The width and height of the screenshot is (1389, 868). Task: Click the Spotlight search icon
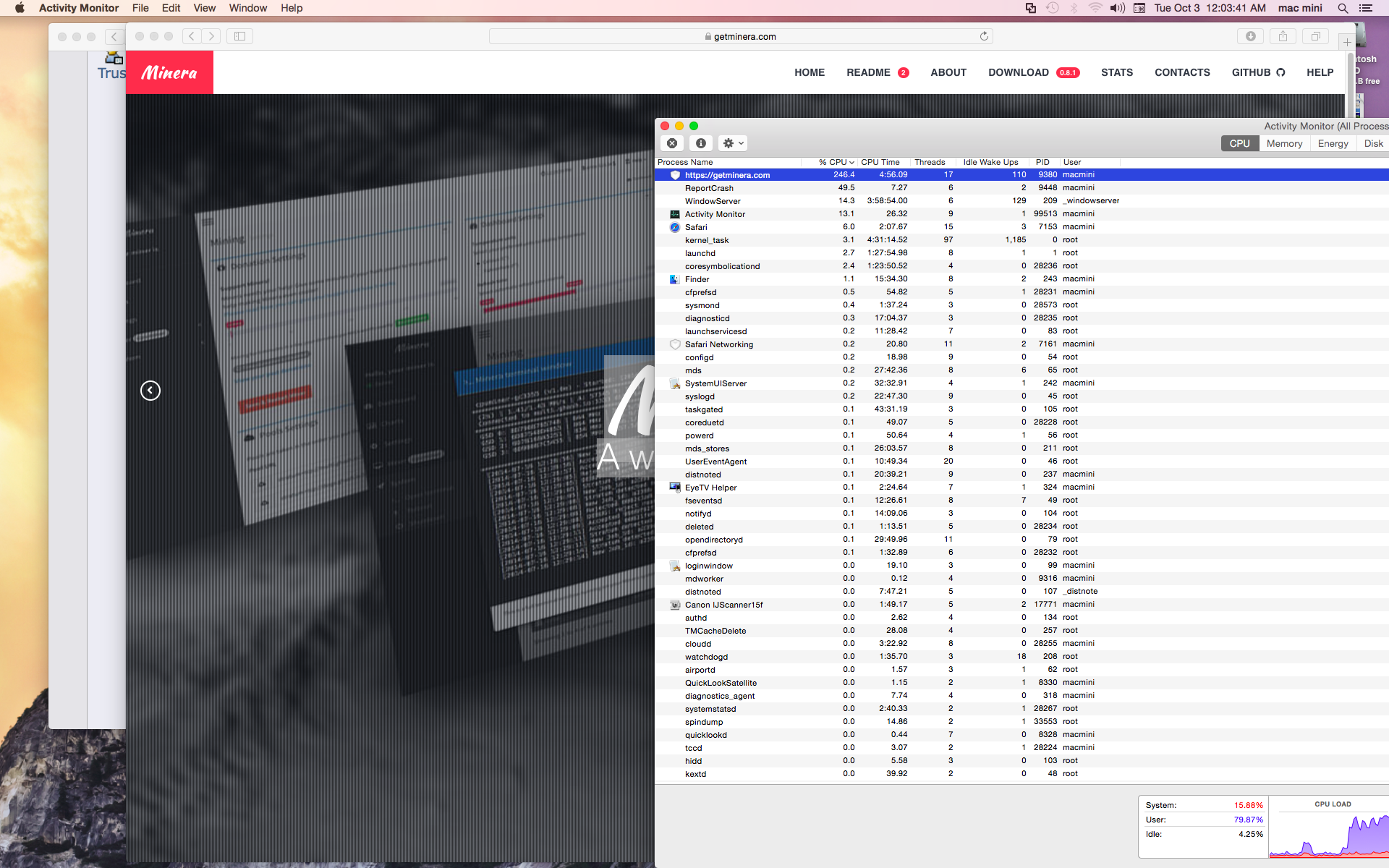pos(1343,8)
